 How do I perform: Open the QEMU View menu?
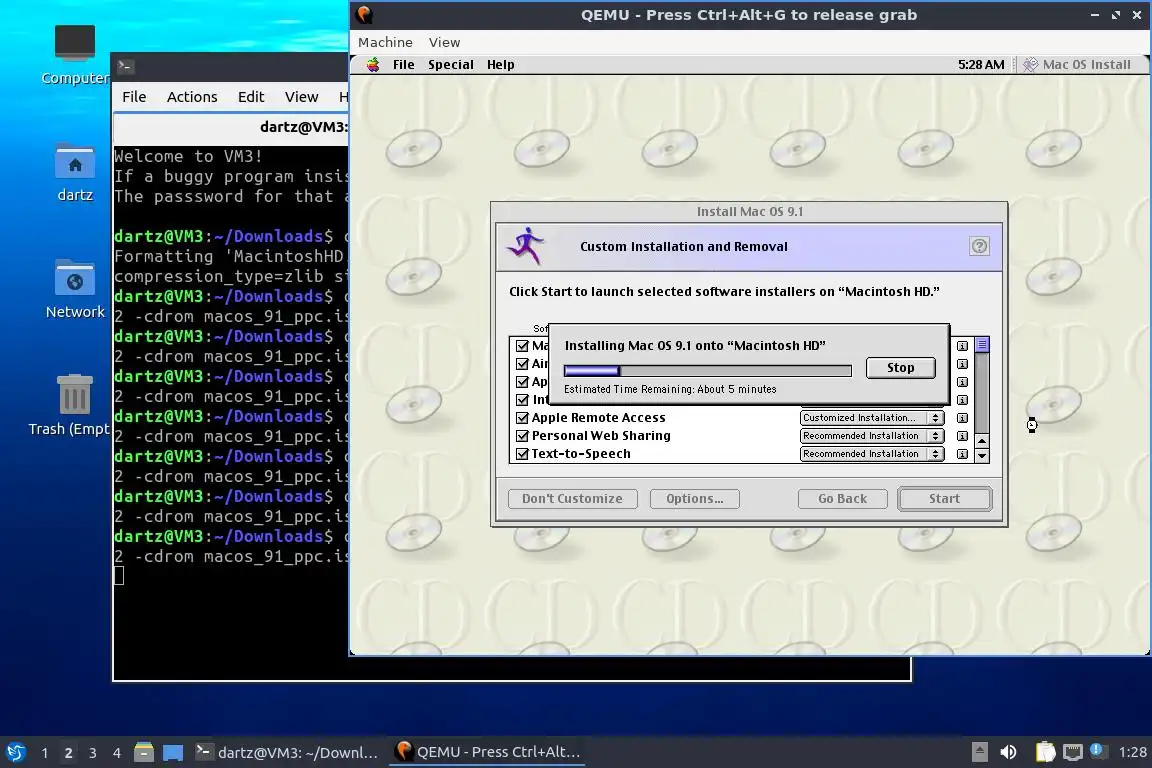444,43
